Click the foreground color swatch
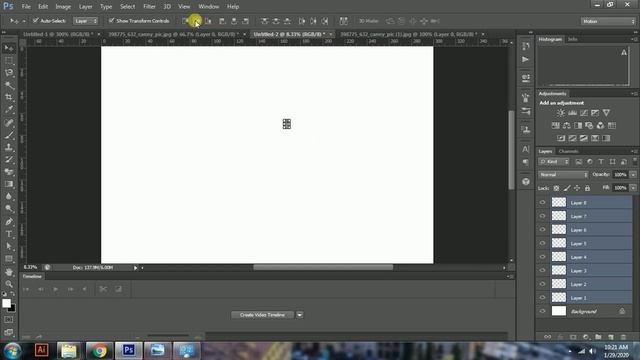Image resolution: width=640 pixels, height=360 pixels. pos(6,303)
